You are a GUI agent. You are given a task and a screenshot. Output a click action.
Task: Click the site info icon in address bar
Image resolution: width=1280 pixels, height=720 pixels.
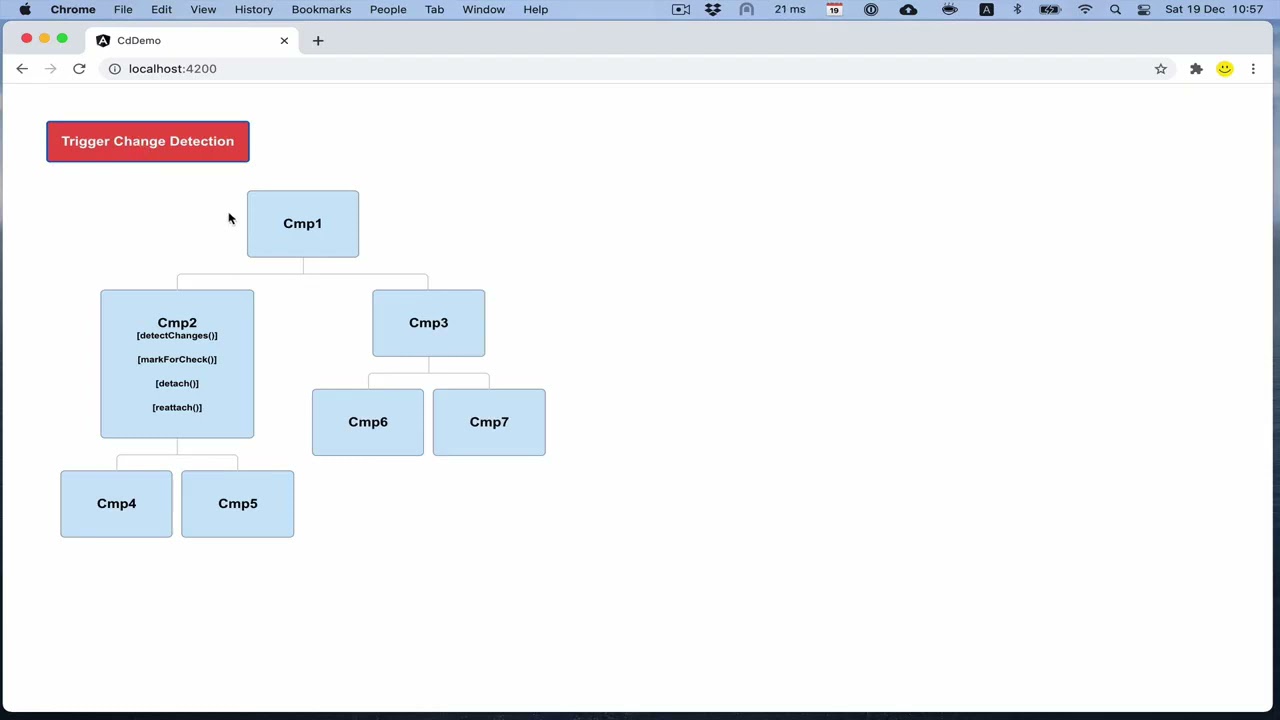tap(115, 69)
